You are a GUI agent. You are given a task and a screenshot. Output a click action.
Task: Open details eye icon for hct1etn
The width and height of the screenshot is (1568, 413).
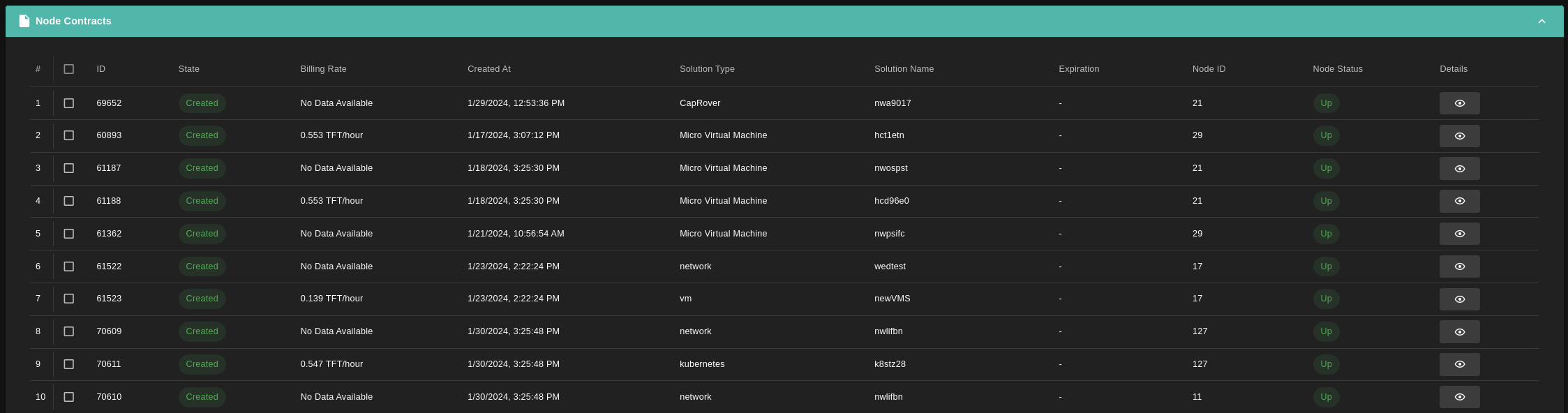1459,136
